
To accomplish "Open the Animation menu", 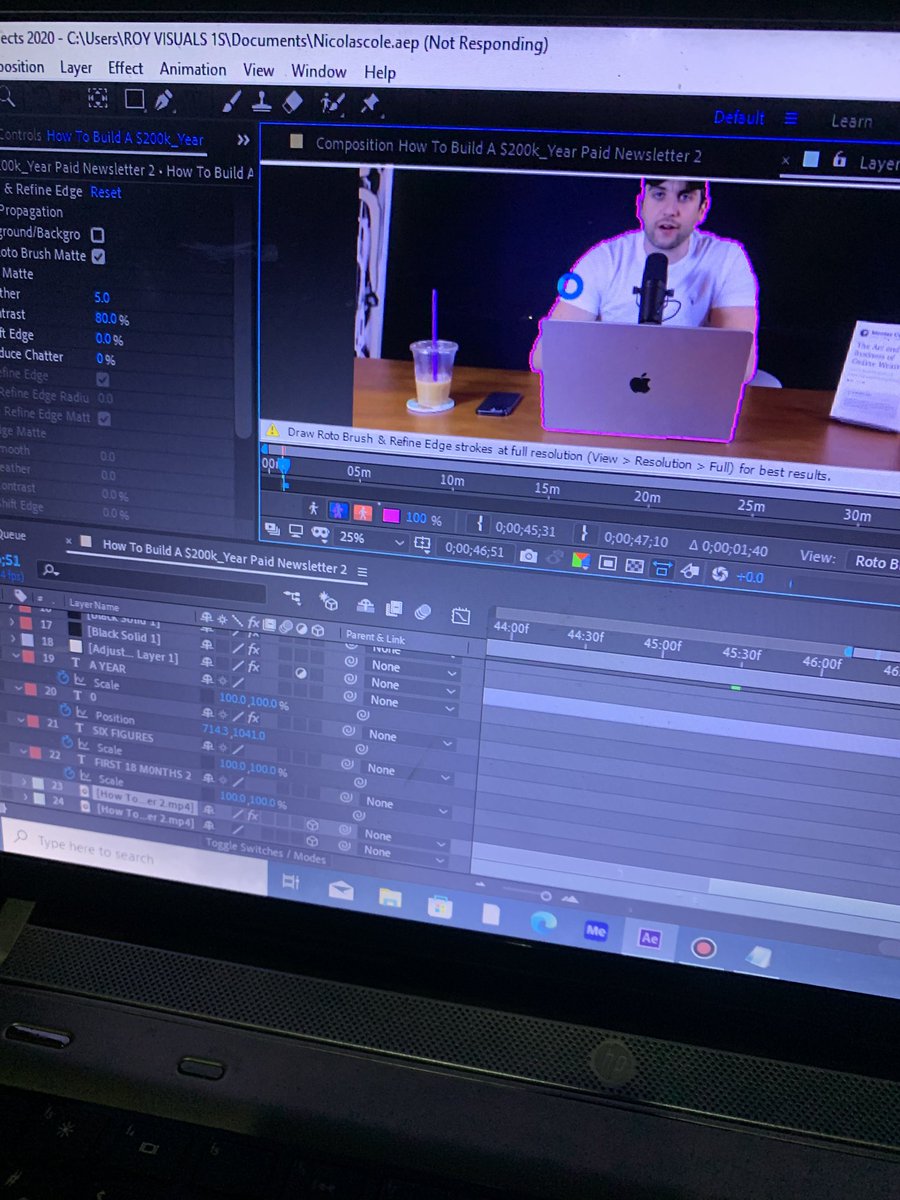I will click(193, 69).
